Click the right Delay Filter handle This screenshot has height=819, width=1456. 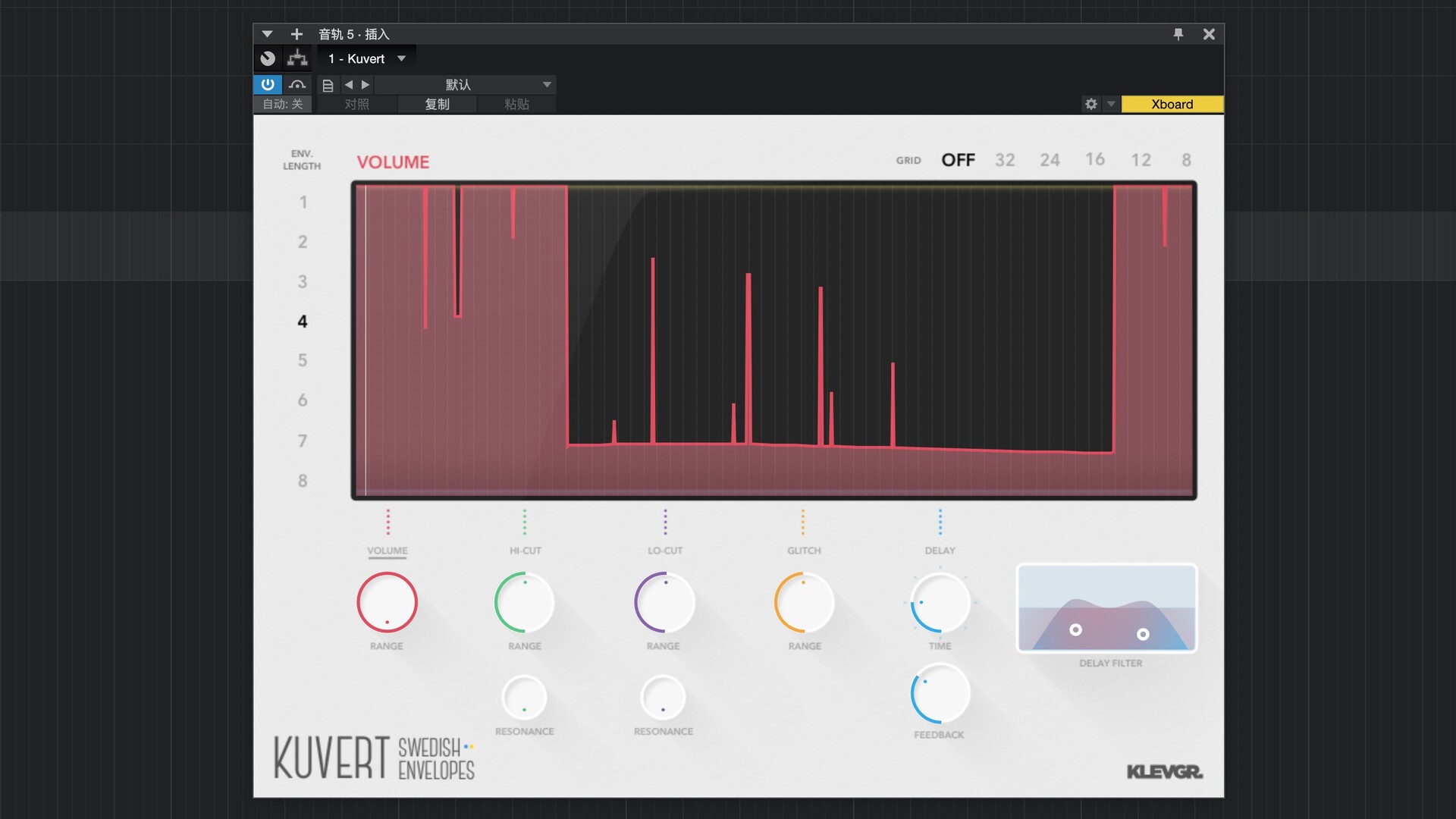point(1143,634)
